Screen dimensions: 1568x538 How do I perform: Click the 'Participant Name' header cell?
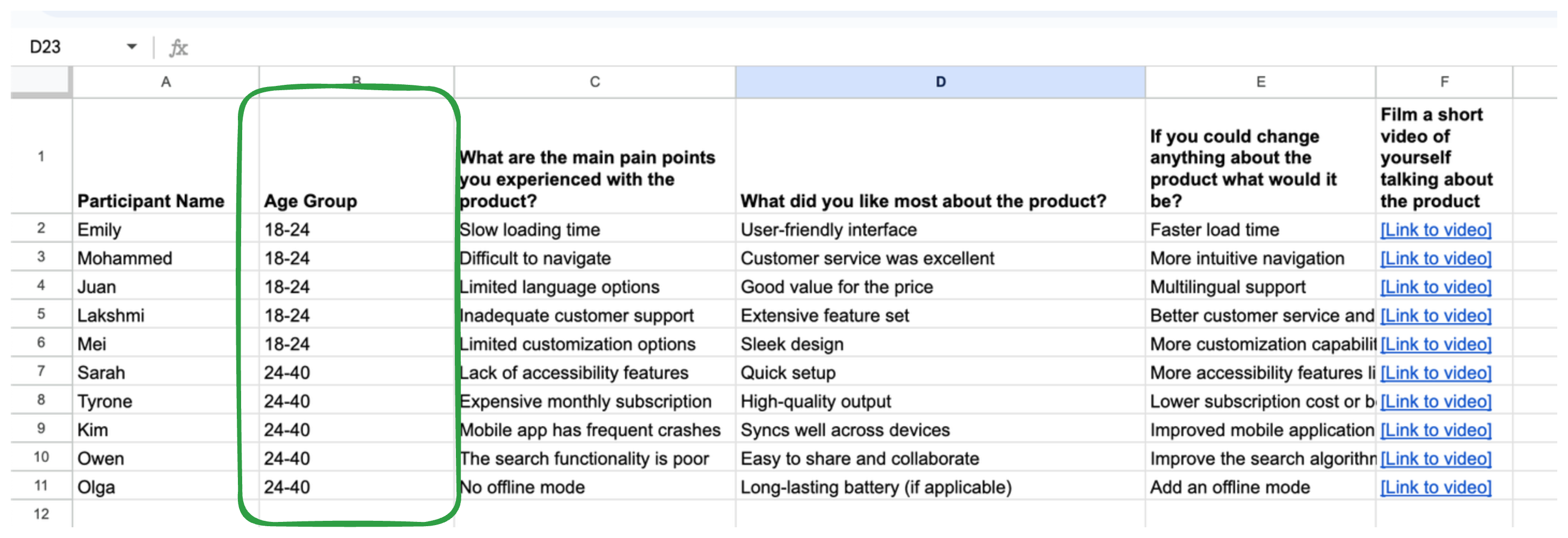point(165,156)
